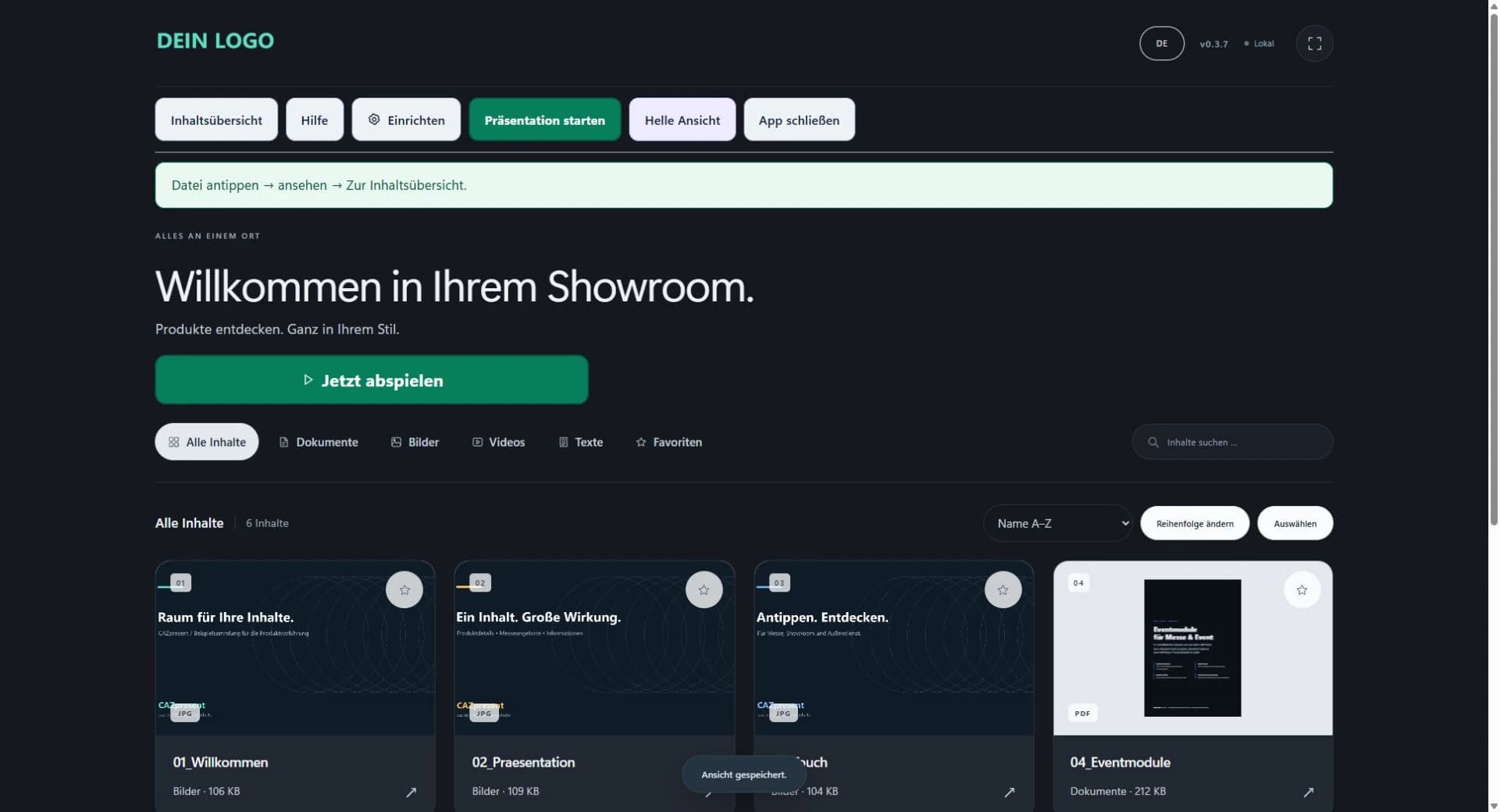
Task: Show the Favoriten filter tab
Action: [x=668, y=442]
